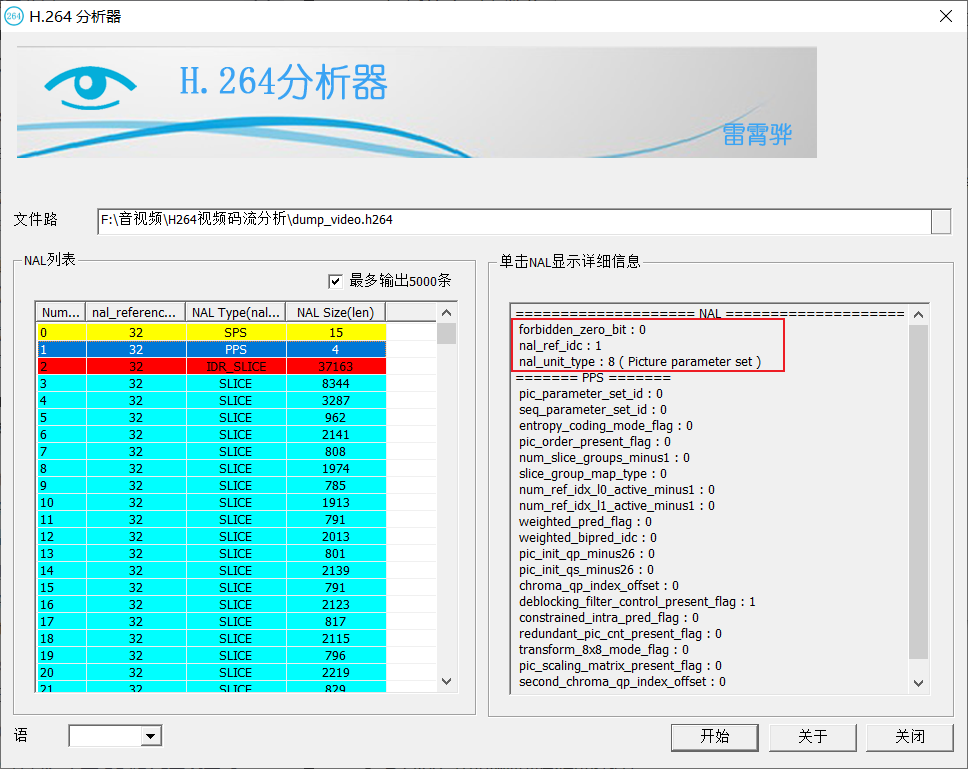Click the 264 app icon in title bar
The width and height of the screenshot is (968, 769).
coord(14,16)
